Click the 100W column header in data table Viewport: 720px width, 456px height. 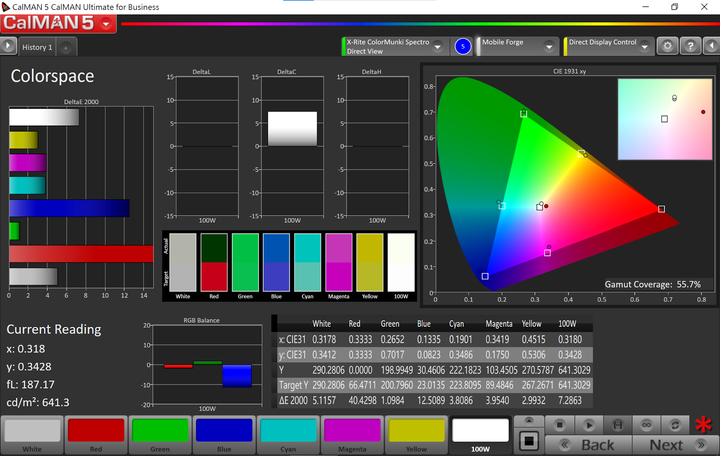pyautogui.click(x=567, y=324)
